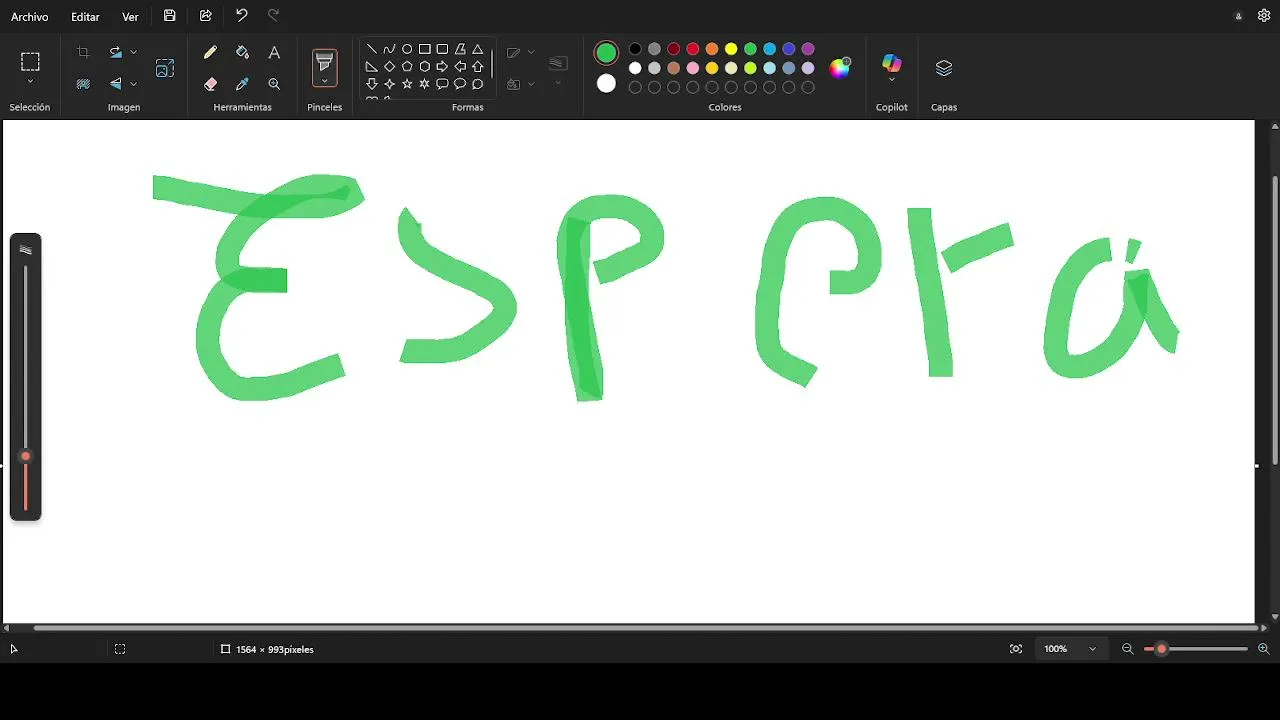Click the horizontal canvas scrollbar
The height and width of the screenshot is (720, 1280).
646,628
